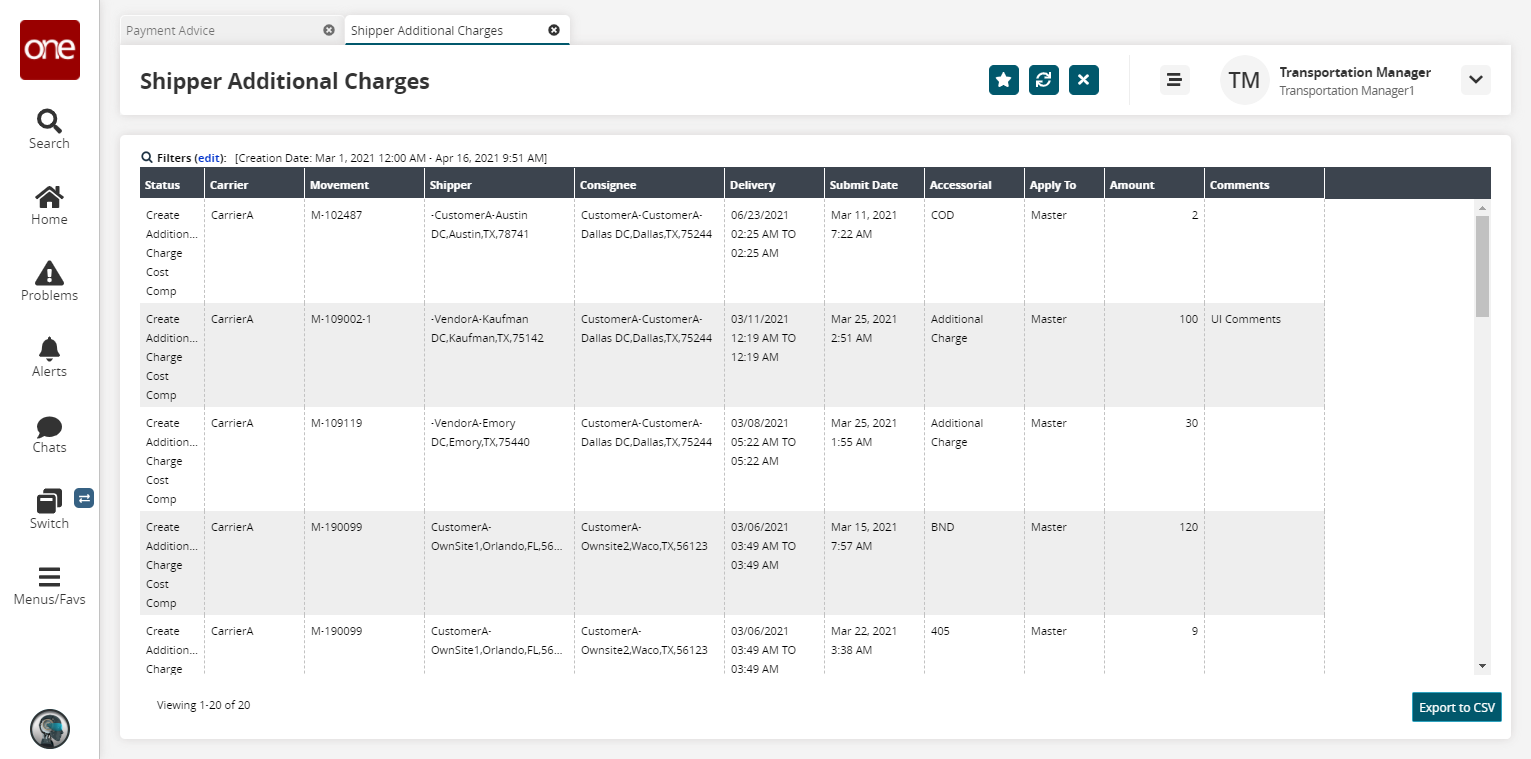
Task: Switch to the Payment Advice tab
Action: (171, 30)
